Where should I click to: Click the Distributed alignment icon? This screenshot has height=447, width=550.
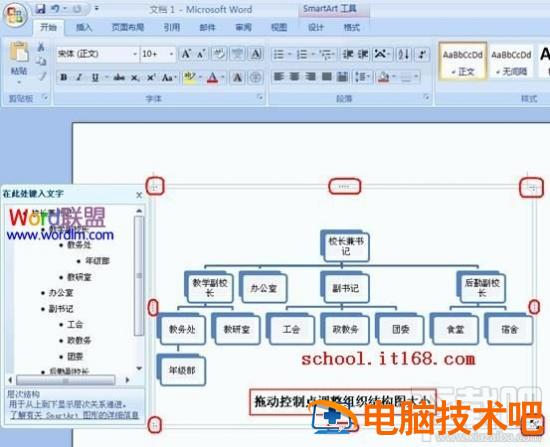[x=342, y=76]
